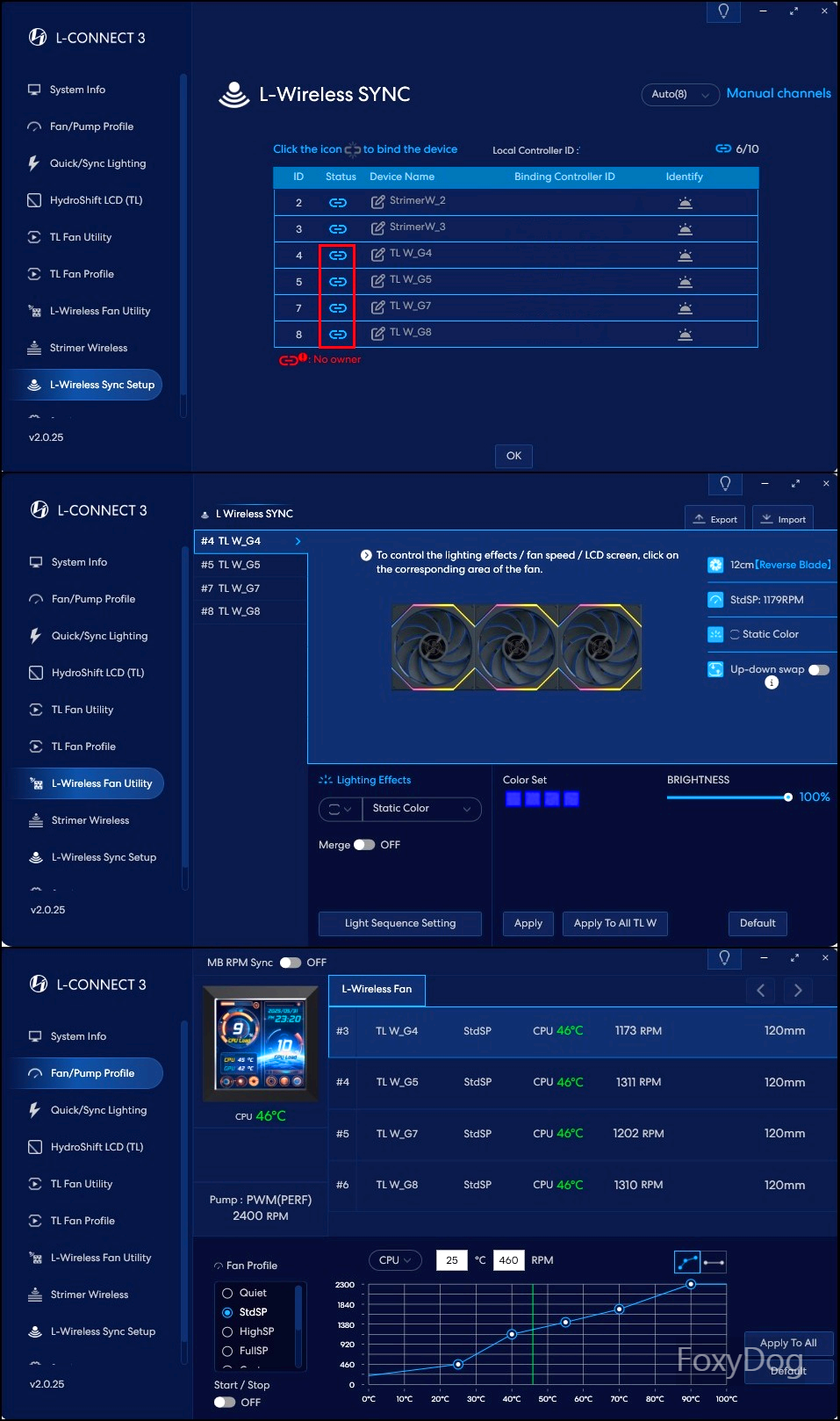The height and width of the screenshot is (1421, 840).
Task: Click Apply button under Color Set
Action: point(528,923)
